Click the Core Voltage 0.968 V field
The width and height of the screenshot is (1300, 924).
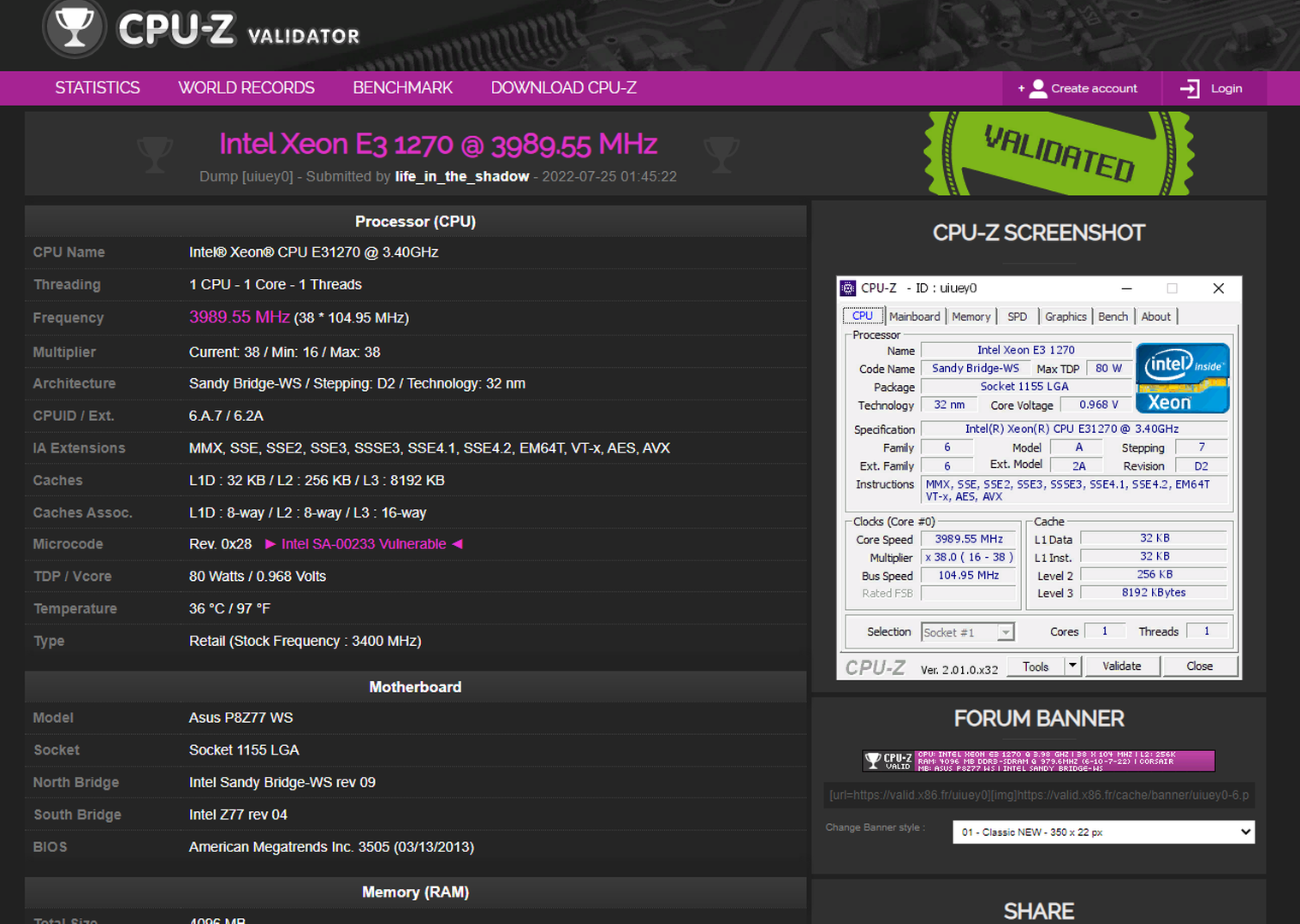coord(1098,405)
